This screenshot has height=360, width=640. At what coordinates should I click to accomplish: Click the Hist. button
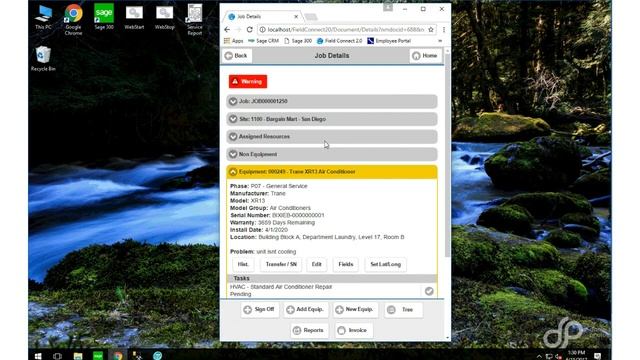[243, 264]
